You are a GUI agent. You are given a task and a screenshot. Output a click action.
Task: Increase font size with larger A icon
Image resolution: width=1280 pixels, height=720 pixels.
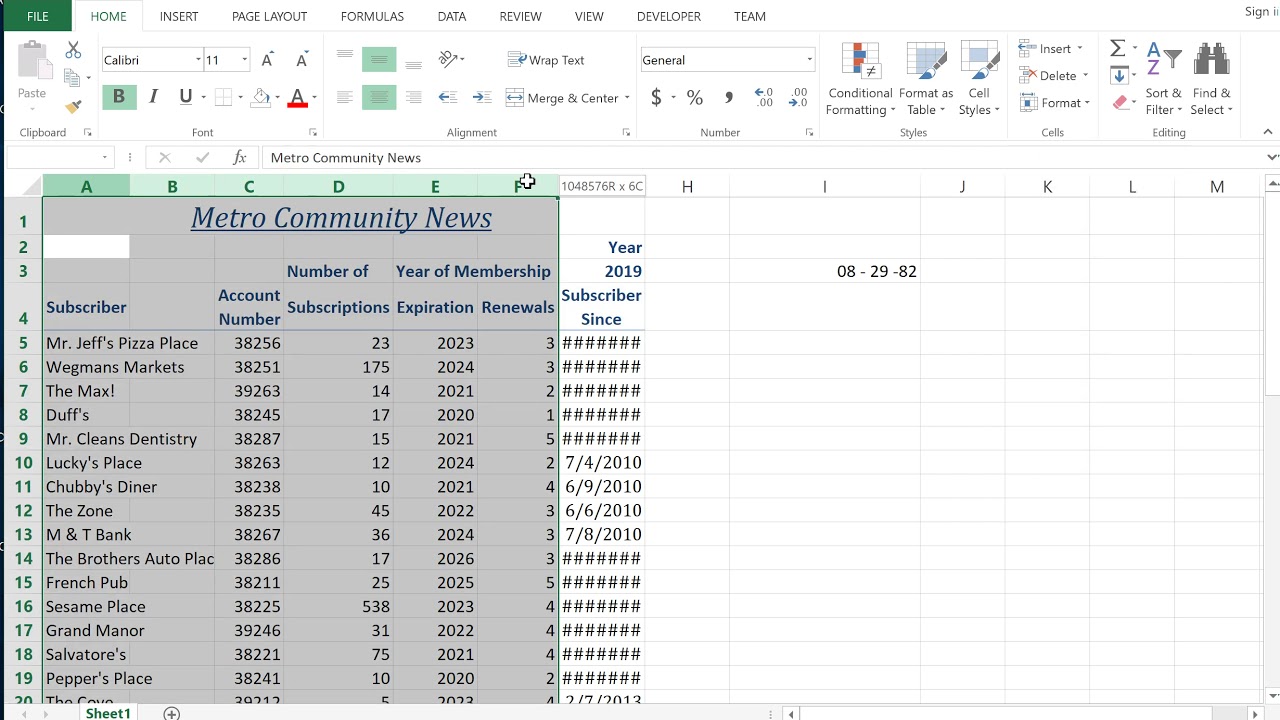pyautogui.click(x=268, y=60)
